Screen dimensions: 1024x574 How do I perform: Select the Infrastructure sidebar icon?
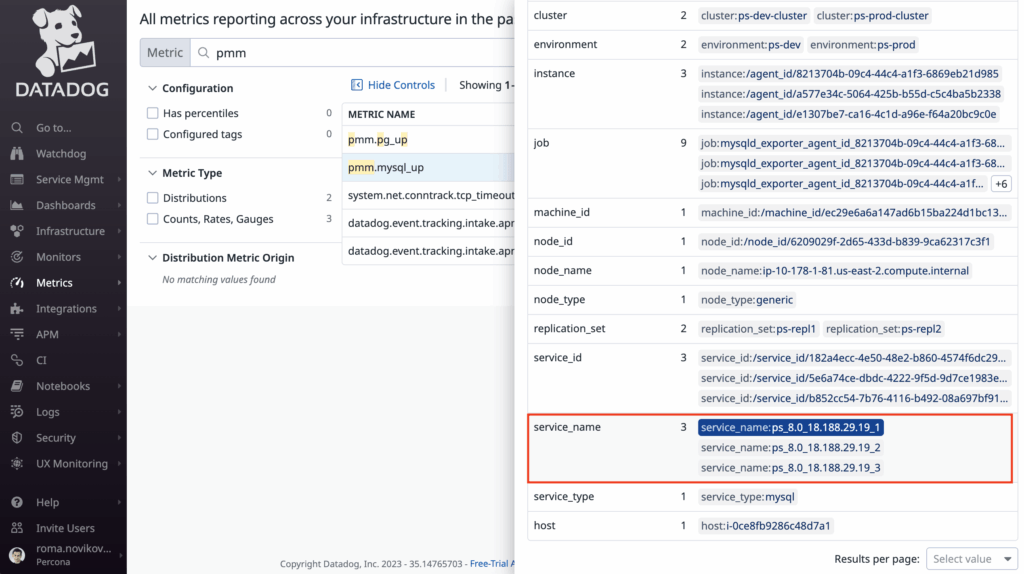tap(16, 231)
